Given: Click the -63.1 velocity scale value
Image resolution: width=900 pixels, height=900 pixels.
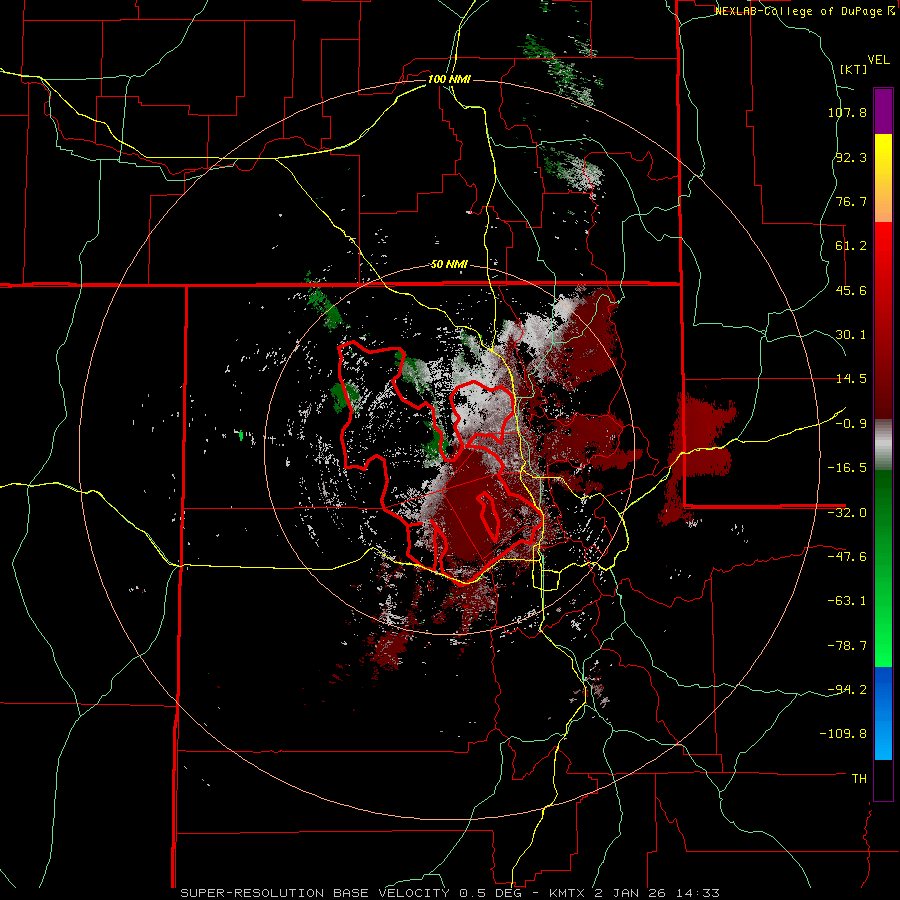Looking at the screenshot, I should 847,601.
